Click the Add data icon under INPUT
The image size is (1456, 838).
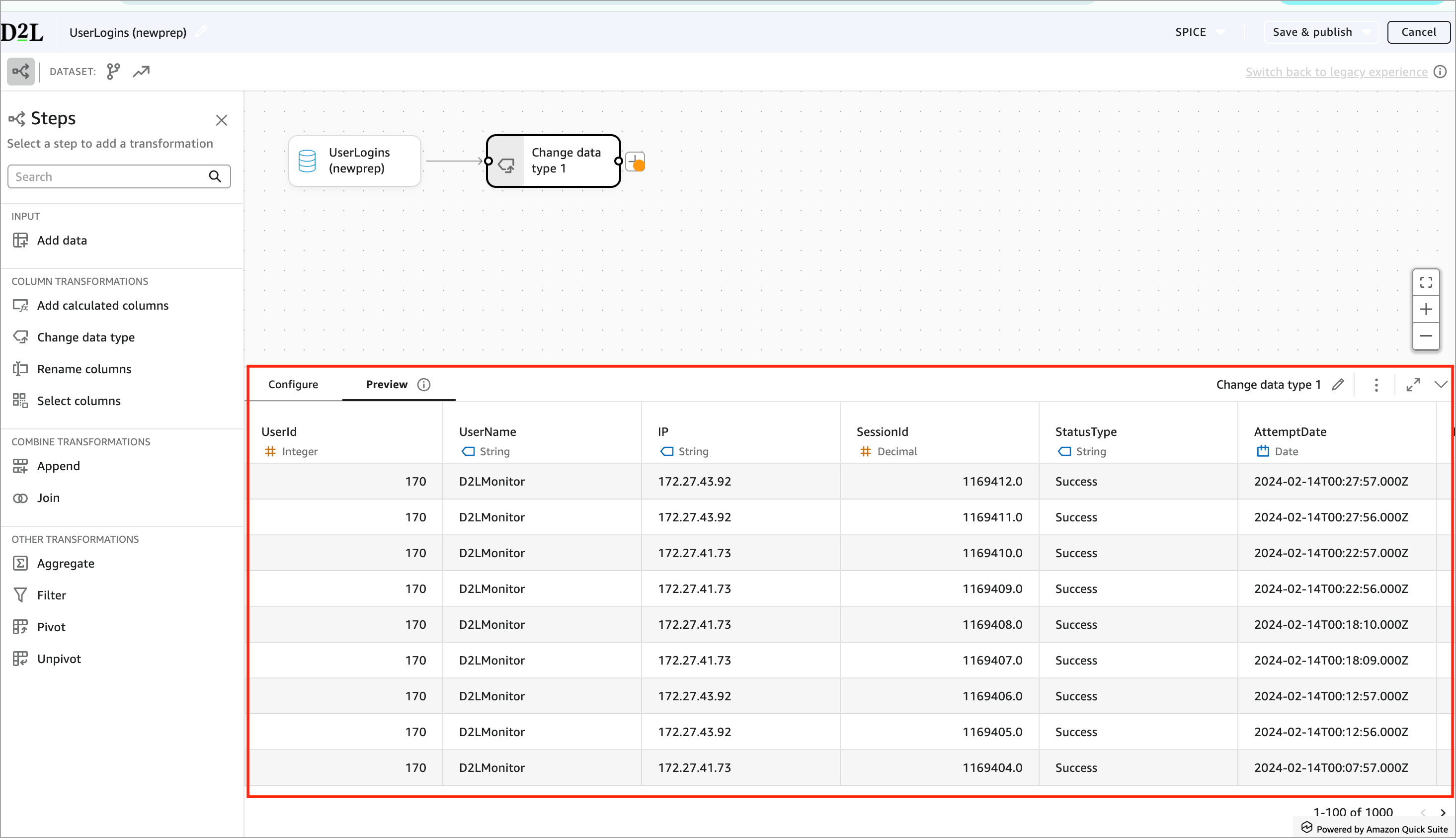[x=21, y=240]
